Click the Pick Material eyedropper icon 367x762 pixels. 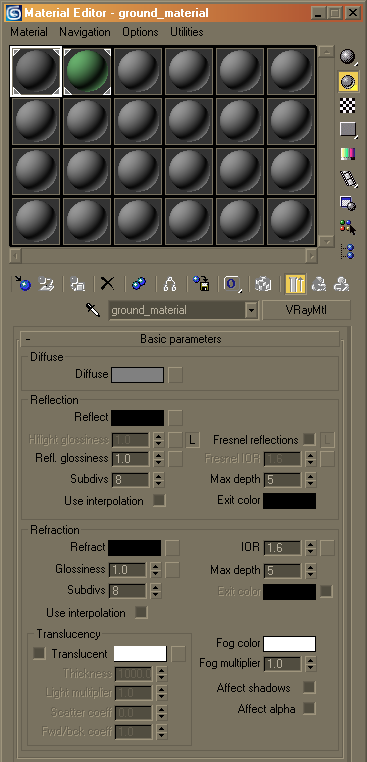pos(93,310)
